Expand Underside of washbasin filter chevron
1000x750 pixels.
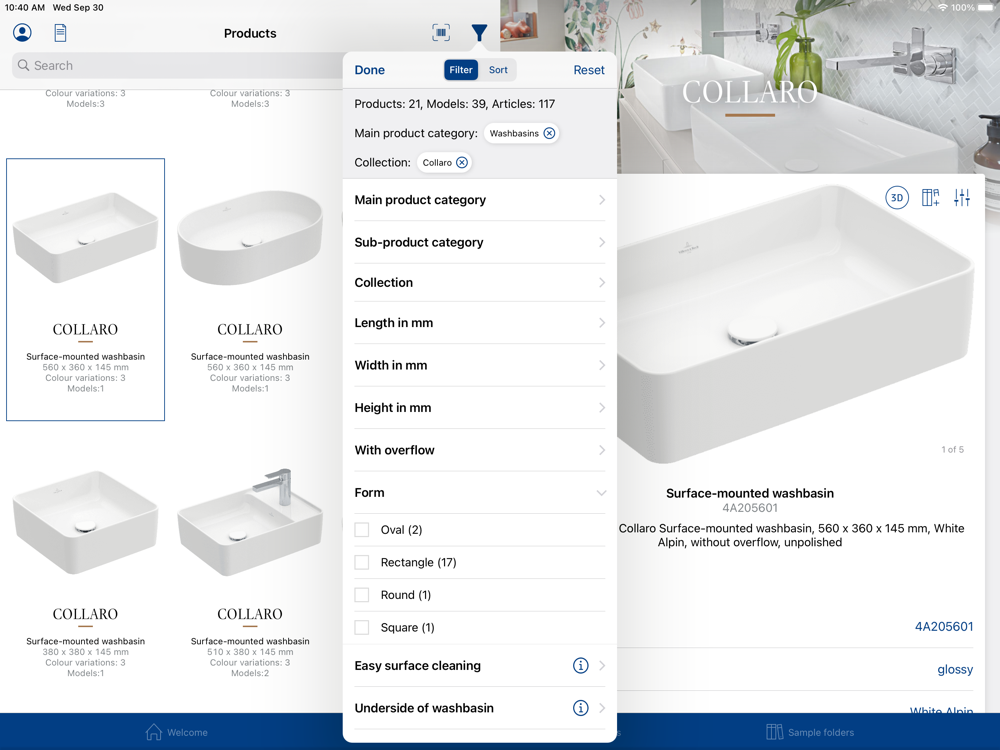pos(601,708)
